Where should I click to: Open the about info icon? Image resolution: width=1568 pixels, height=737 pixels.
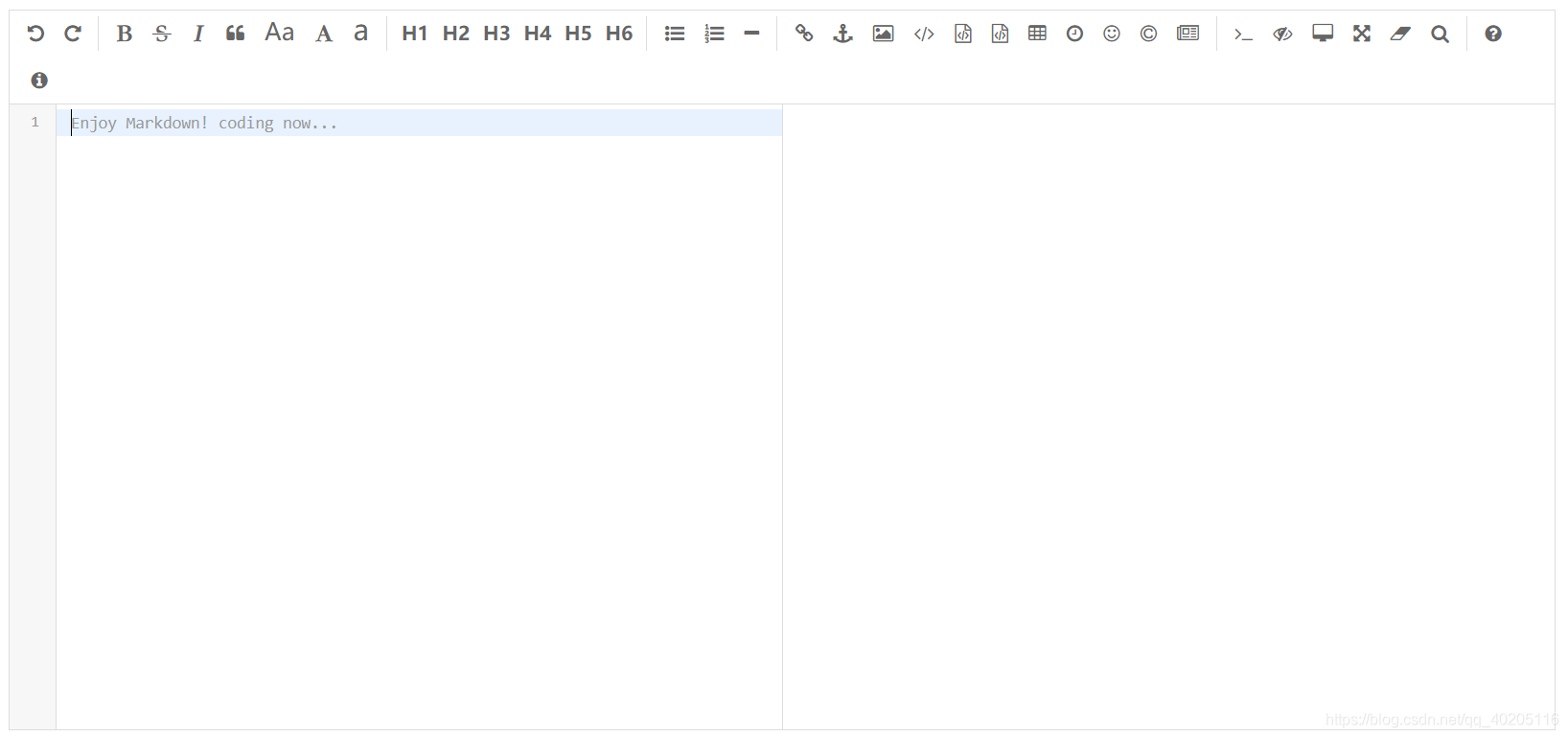tap(39, 81)
